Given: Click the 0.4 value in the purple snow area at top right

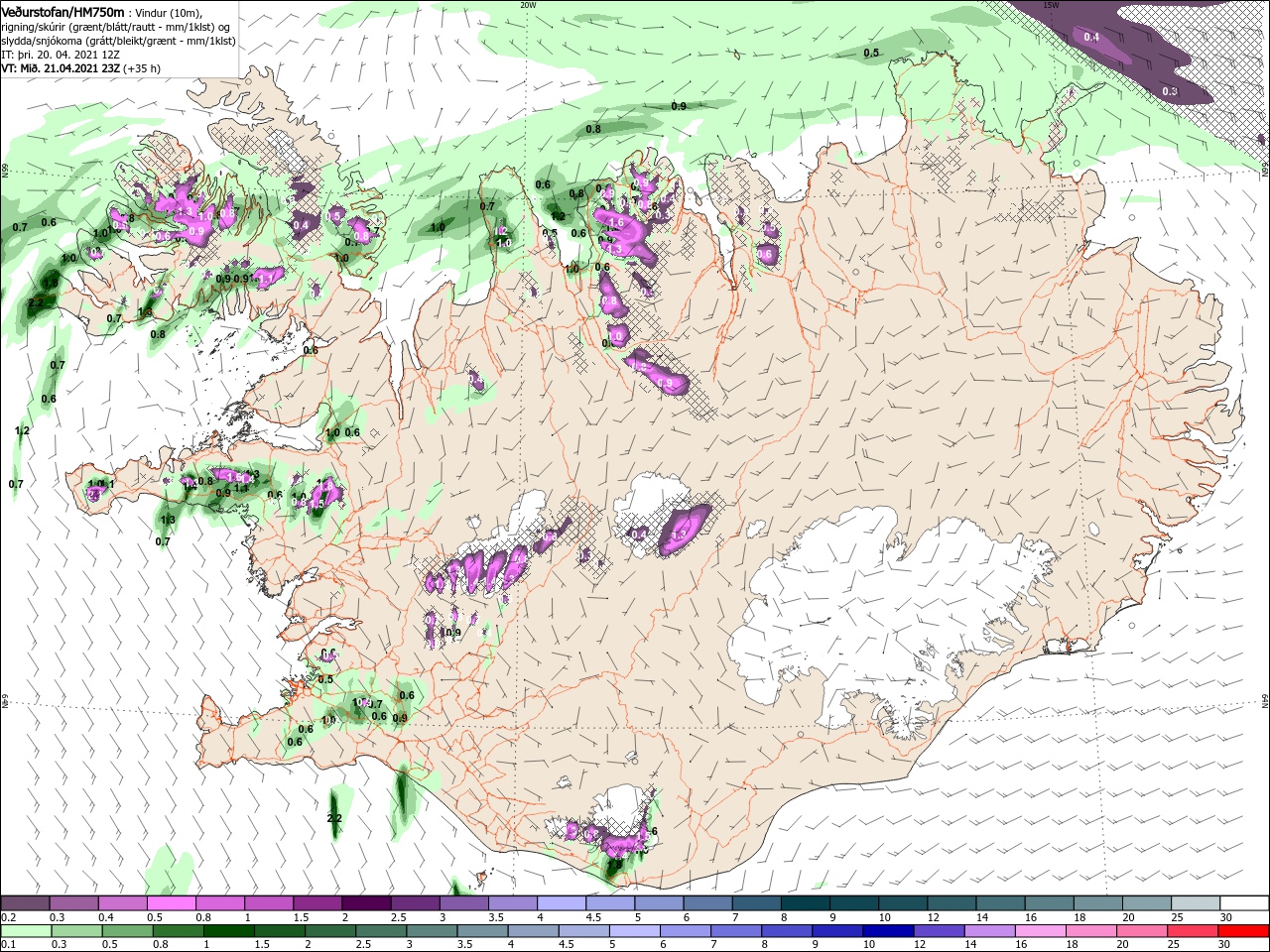Looking at the screenshot, I should coord(1091,37).
